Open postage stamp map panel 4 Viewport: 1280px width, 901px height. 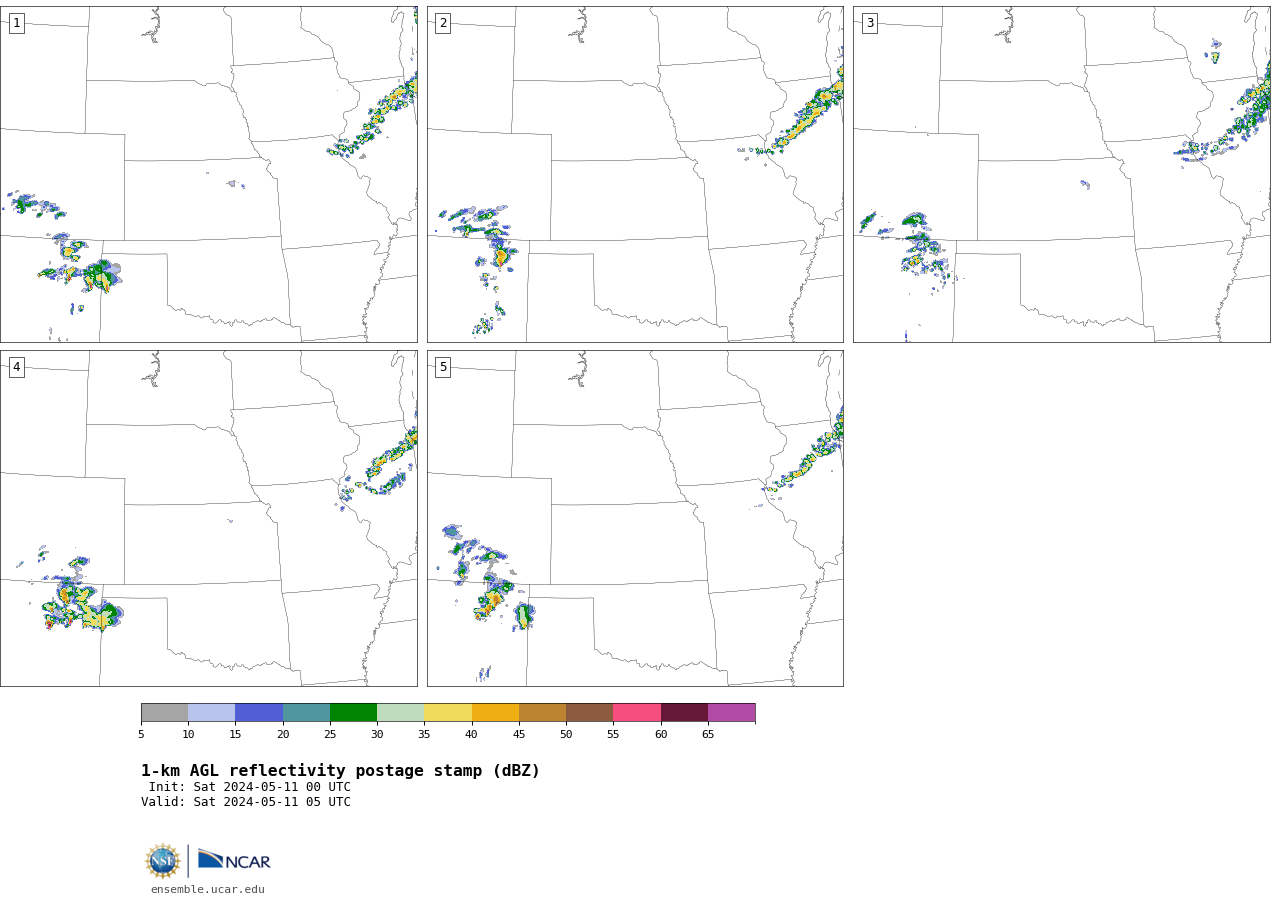pyautogui.click(x=209, y=518)
